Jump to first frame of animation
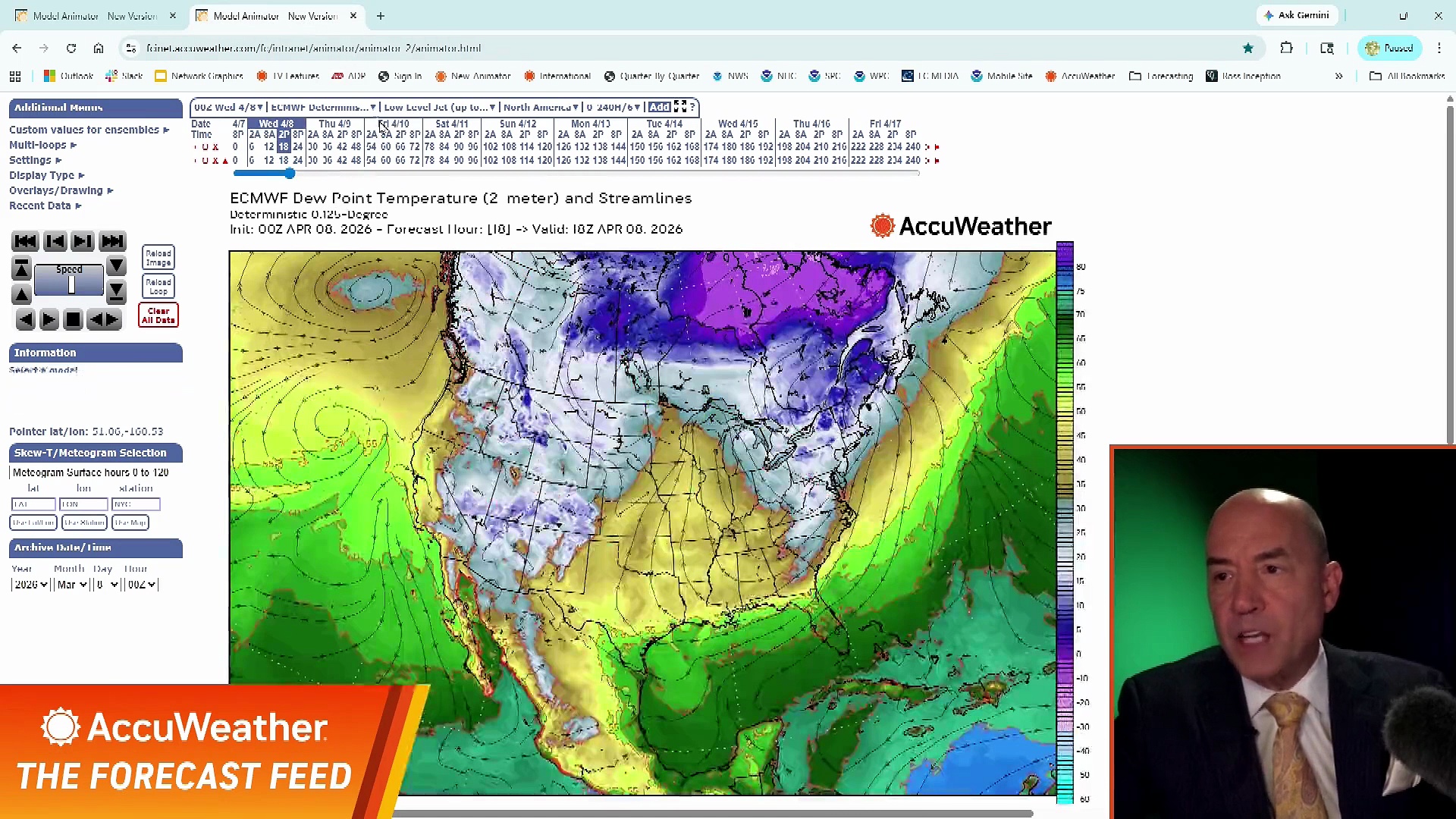This screenshot has height=819, width=1456. (25, 241)
